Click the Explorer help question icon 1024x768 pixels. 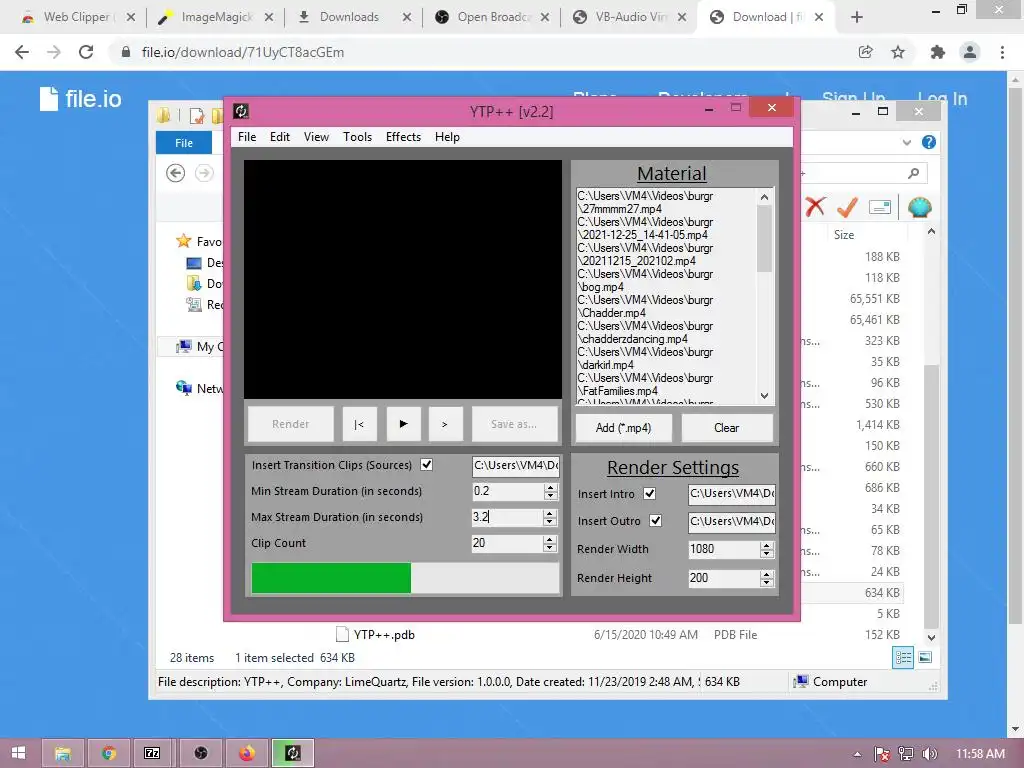point(929,142)
